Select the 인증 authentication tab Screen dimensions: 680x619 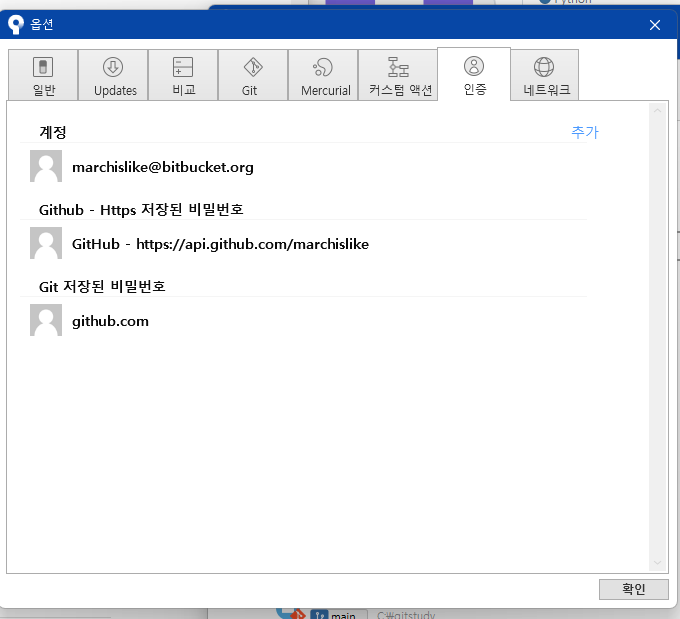coord(474,75)
